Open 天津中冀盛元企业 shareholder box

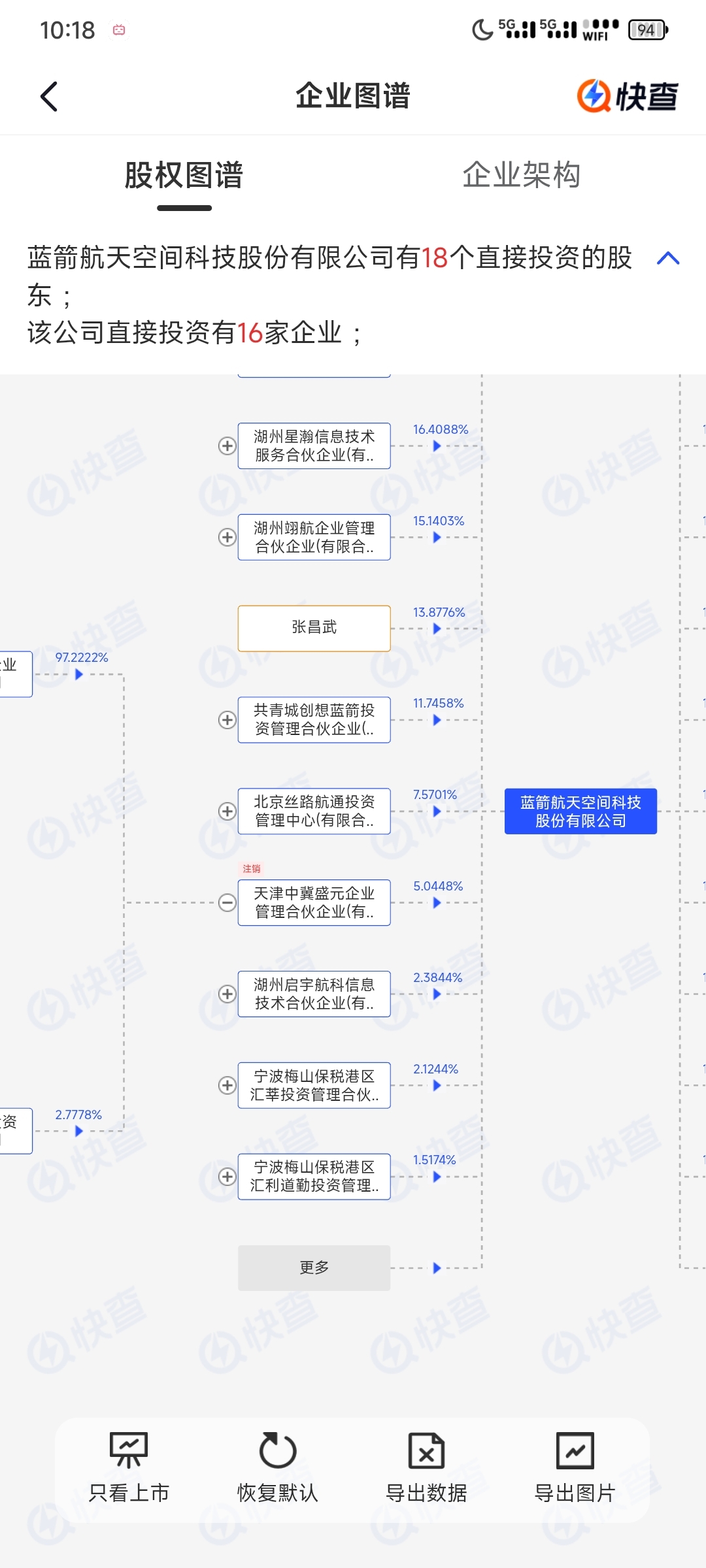point(314,902)
